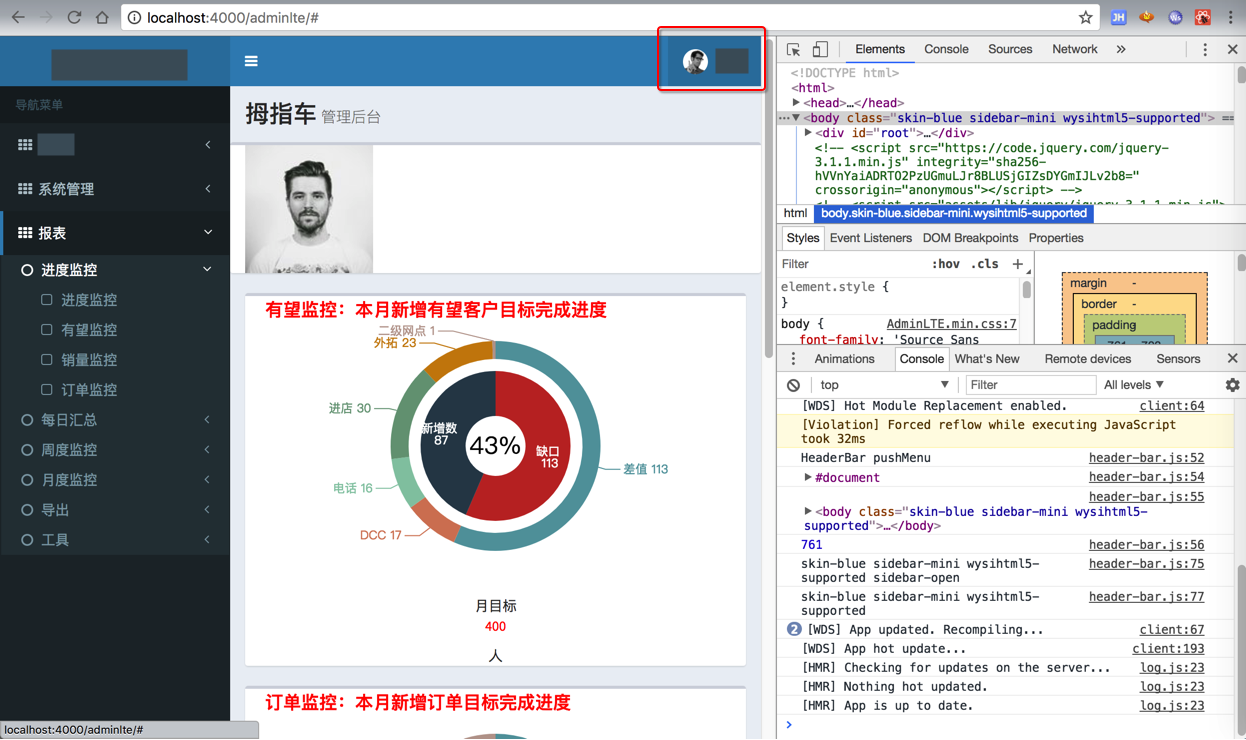Screen dimensions: 1246x740
Task: Click the browser forward arrow
Action: tap(46, 17)
